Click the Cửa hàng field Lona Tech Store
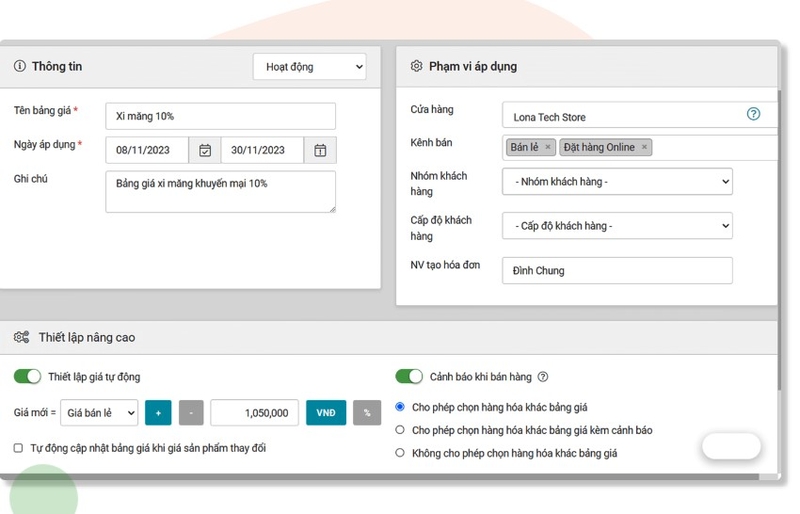This screenshot has height=514, width=800. (640, 114)
